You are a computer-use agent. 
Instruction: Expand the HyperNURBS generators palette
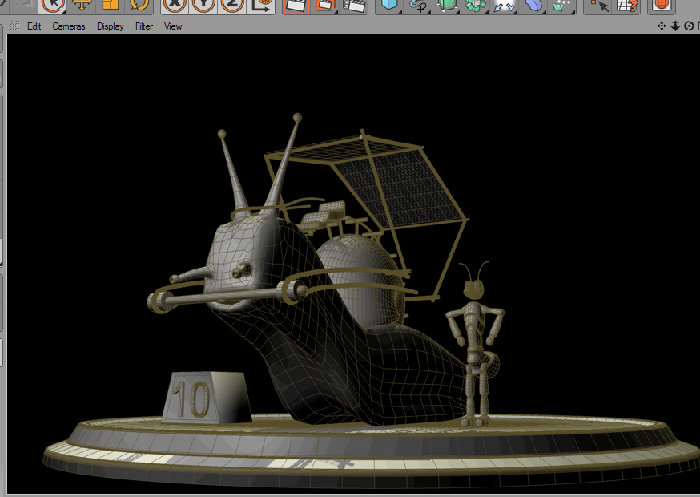point(446,6)
